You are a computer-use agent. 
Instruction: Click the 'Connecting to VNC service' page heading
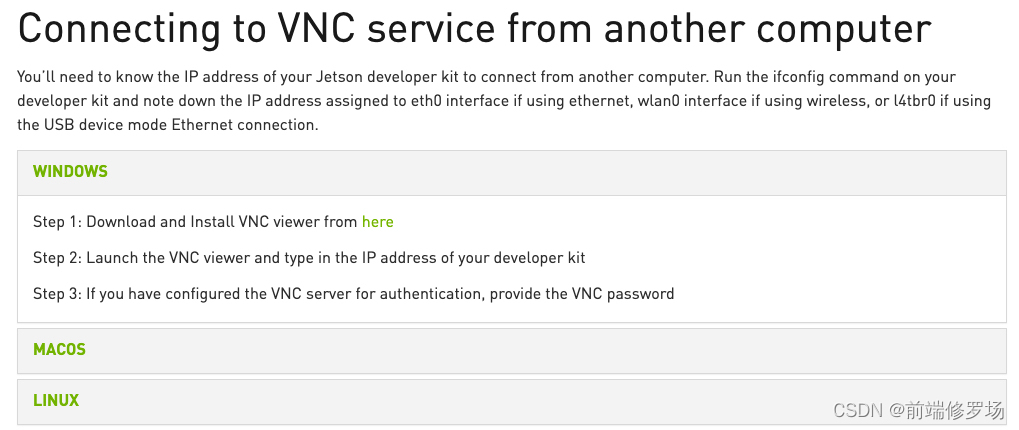(474, 29)
